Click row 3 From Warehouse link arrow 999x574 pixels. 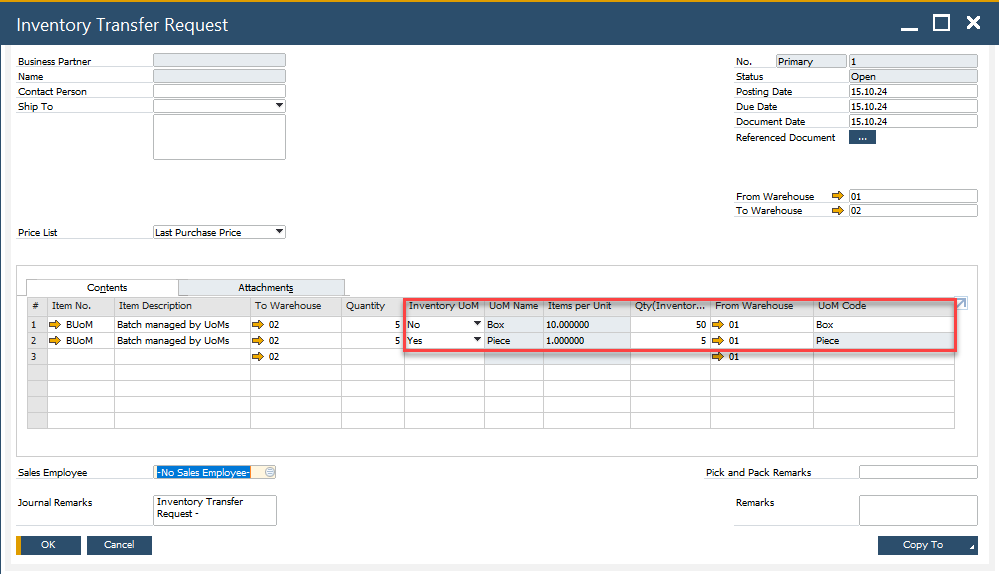[x=718, y=357]
